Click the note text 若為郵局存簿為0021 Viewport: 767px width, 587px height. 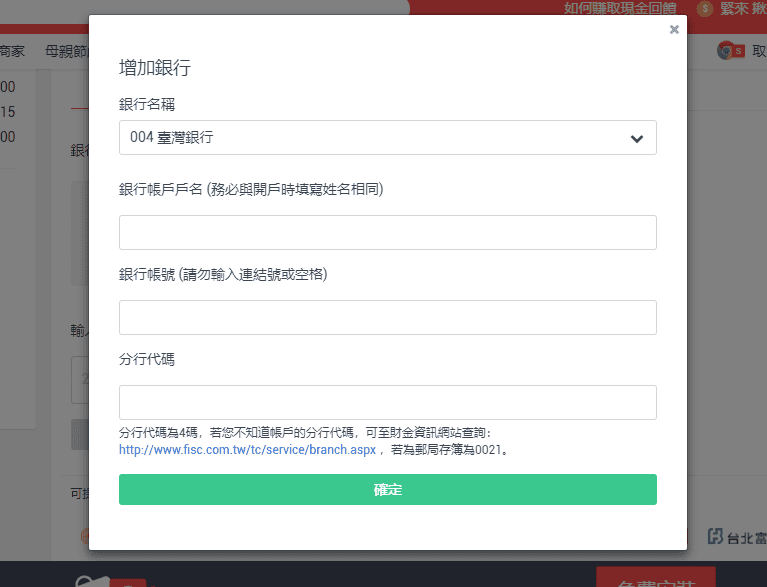click(450, 450)
